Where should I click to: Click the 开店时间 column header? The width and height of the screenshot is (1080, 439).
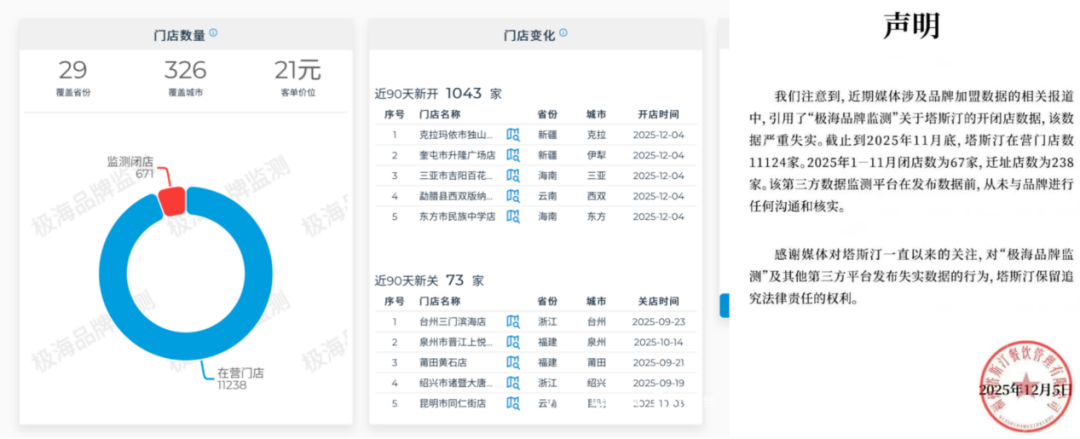pyautogui.click(x=658, y=114)
